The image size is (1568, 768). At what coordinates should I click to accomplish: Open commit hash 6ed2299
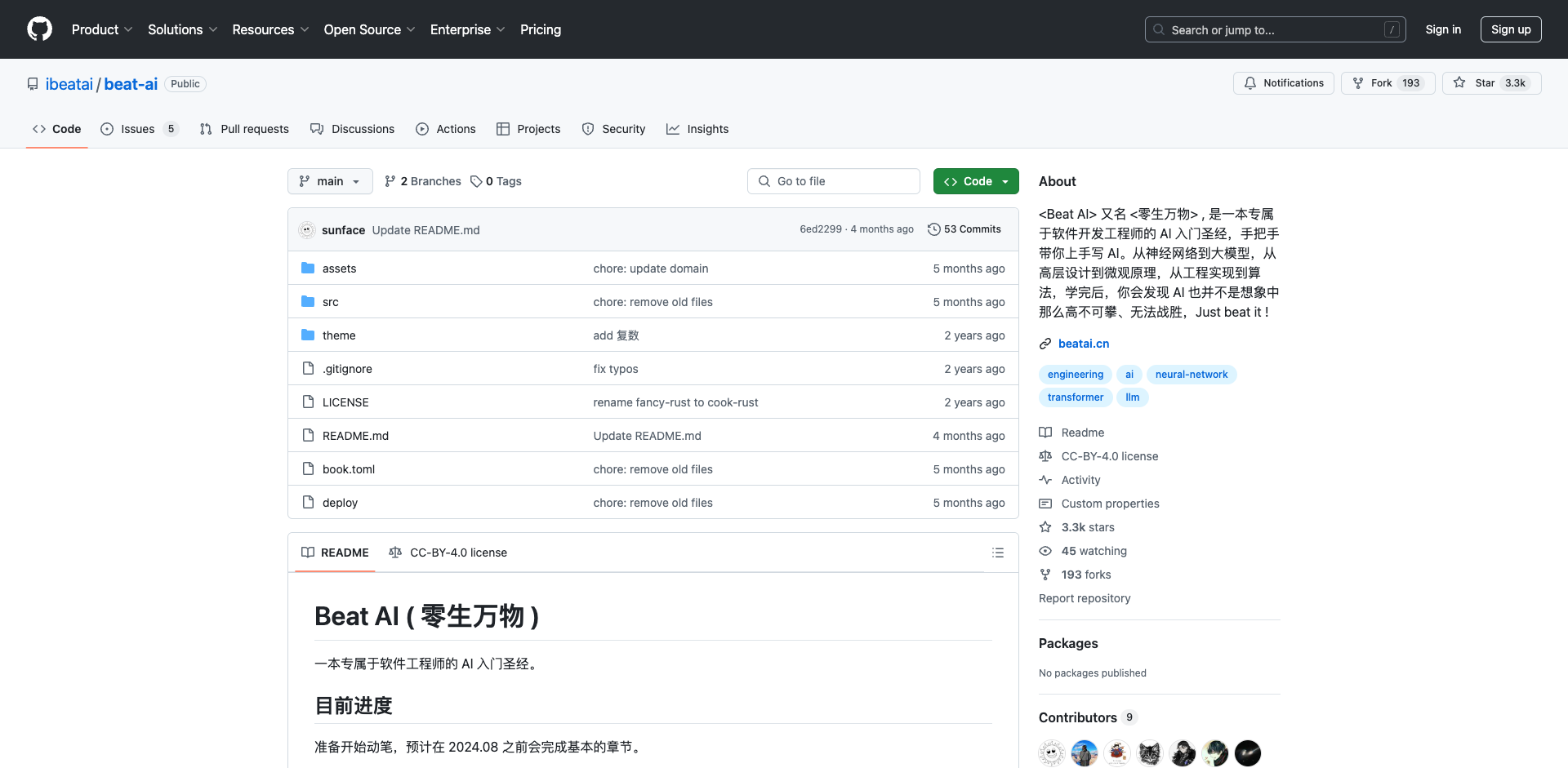pyautogui.click(x=821, y=229)
